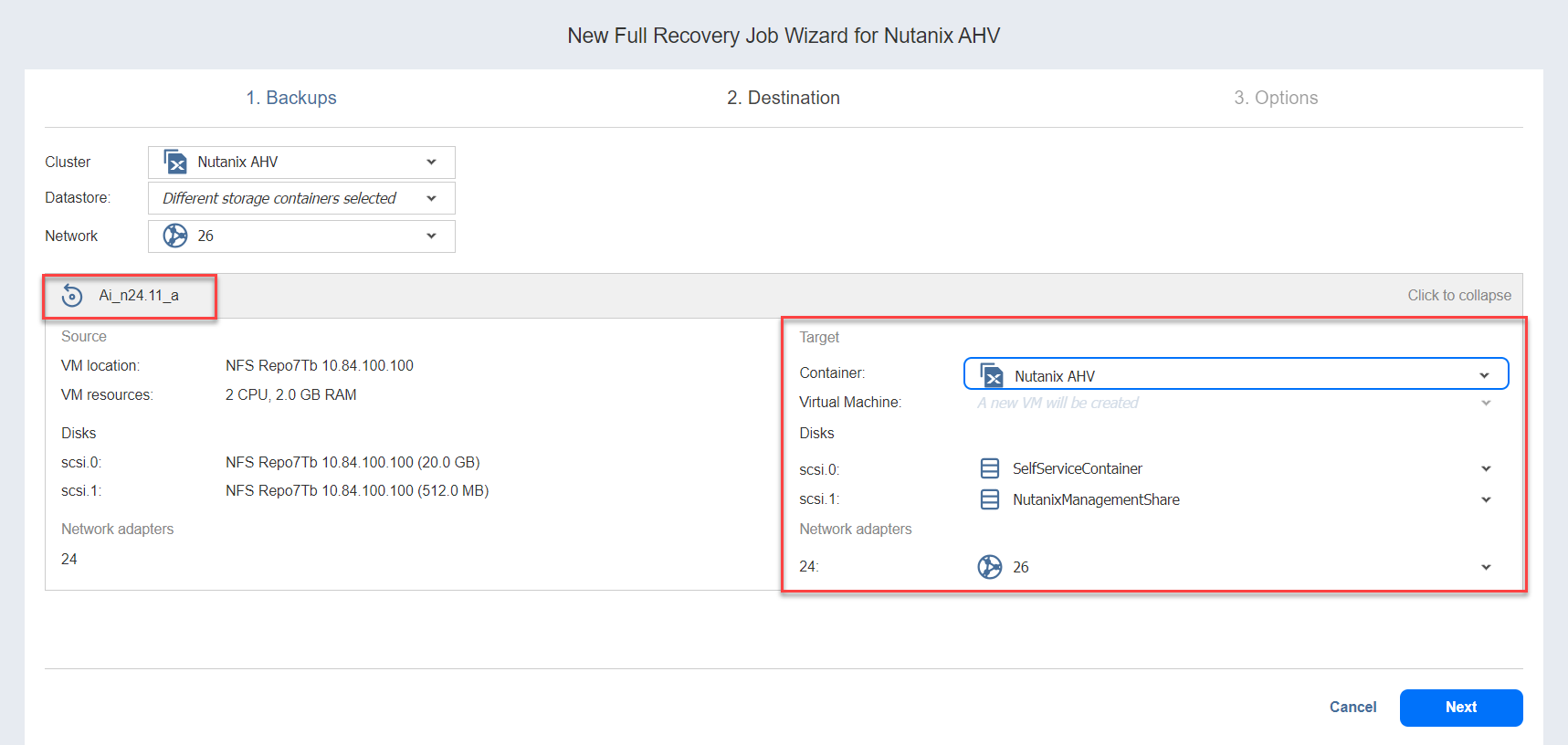Open the target Container dropdown arrow
The width and height of the screenshot is (1568, 745).
1484,375
